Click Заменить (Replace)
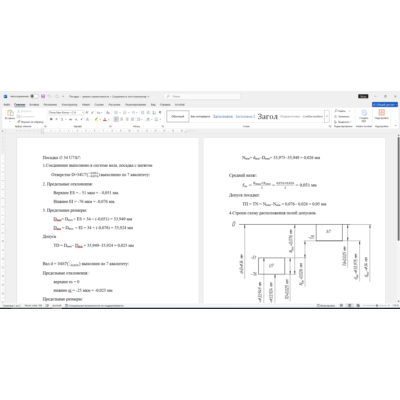 342,116
